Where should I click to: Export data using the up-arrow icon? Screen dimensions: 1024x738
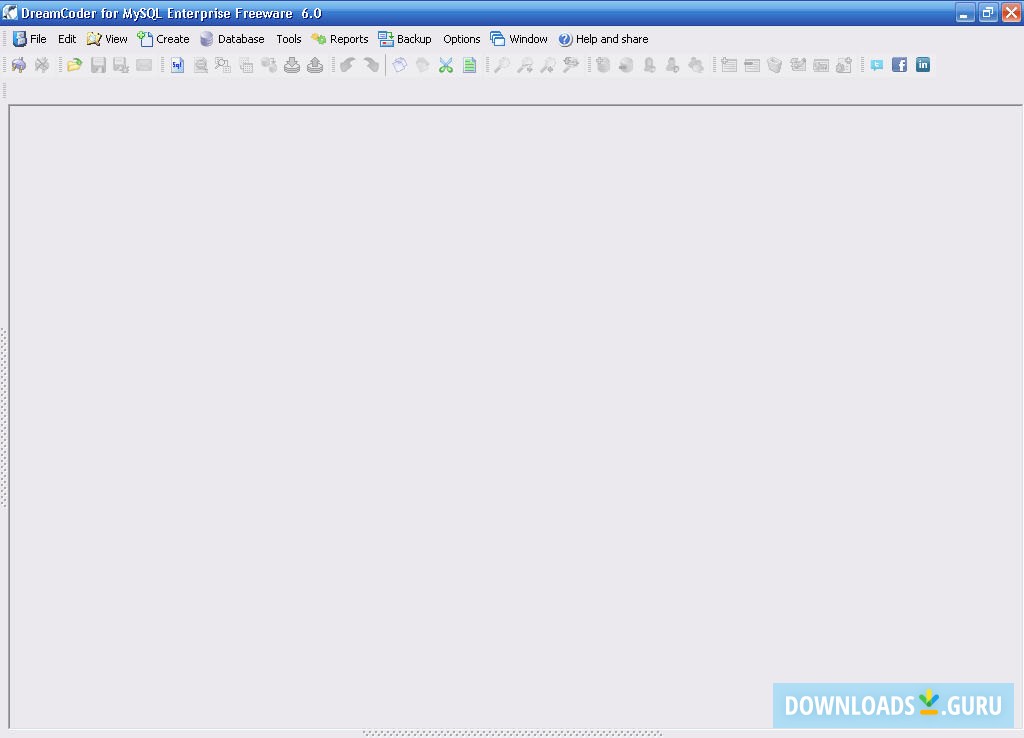(313, 64)
